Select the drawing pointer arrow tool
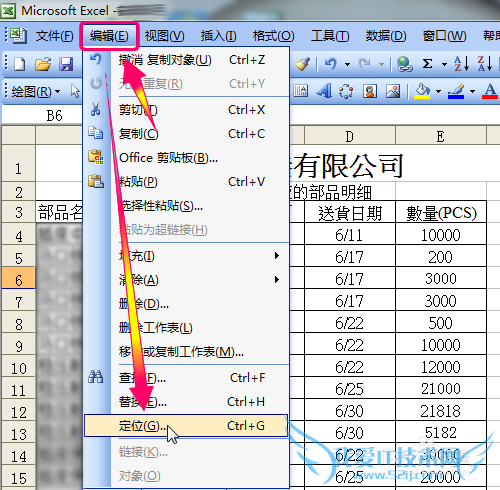This screenshot has width=500, height=490. (x=75, y=91)
